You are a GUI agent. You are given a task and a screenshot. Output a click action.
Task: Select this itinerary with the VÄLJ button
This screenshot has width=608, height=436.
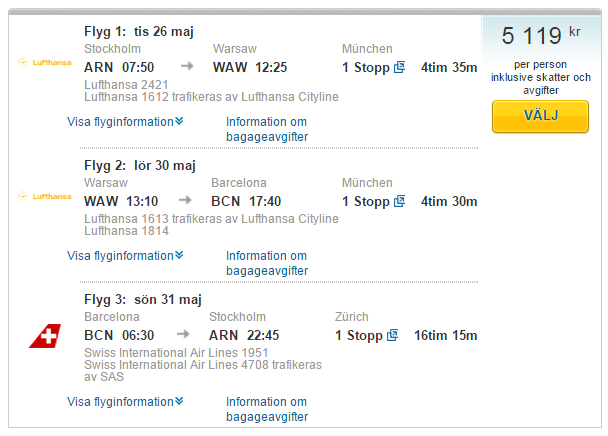click(x=540, y=116)
